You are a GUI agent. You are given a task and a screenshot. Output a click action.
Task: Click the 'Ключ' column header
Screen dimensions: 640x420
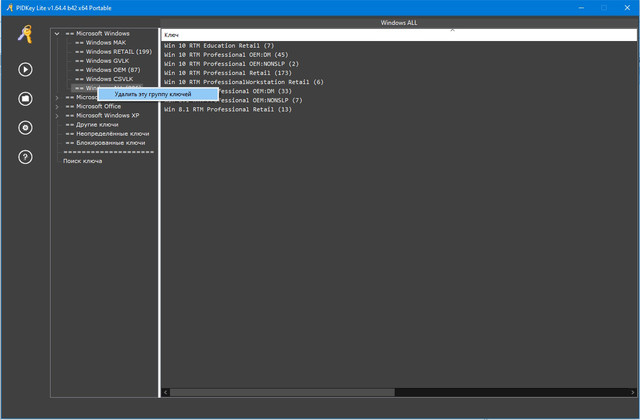pyautogui.click(x=399, y=35)
